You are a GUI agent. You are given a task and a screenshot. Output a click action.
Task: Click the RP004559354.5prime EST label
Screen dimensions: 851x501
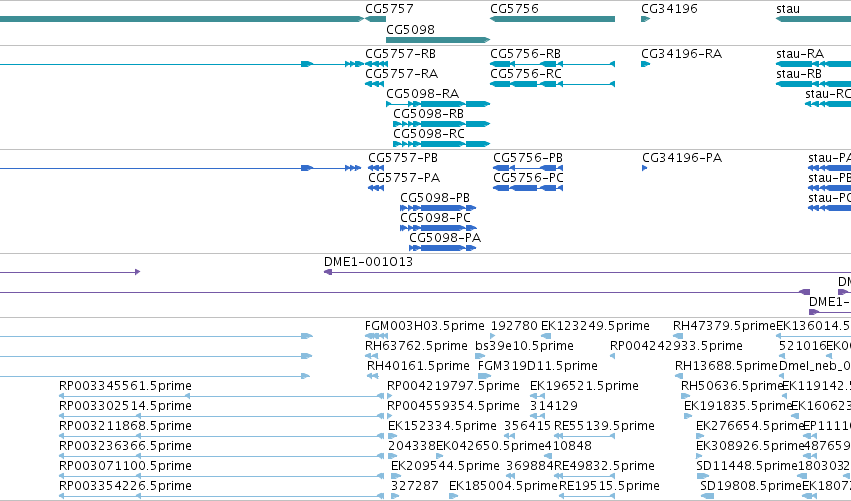click(454, 407)
